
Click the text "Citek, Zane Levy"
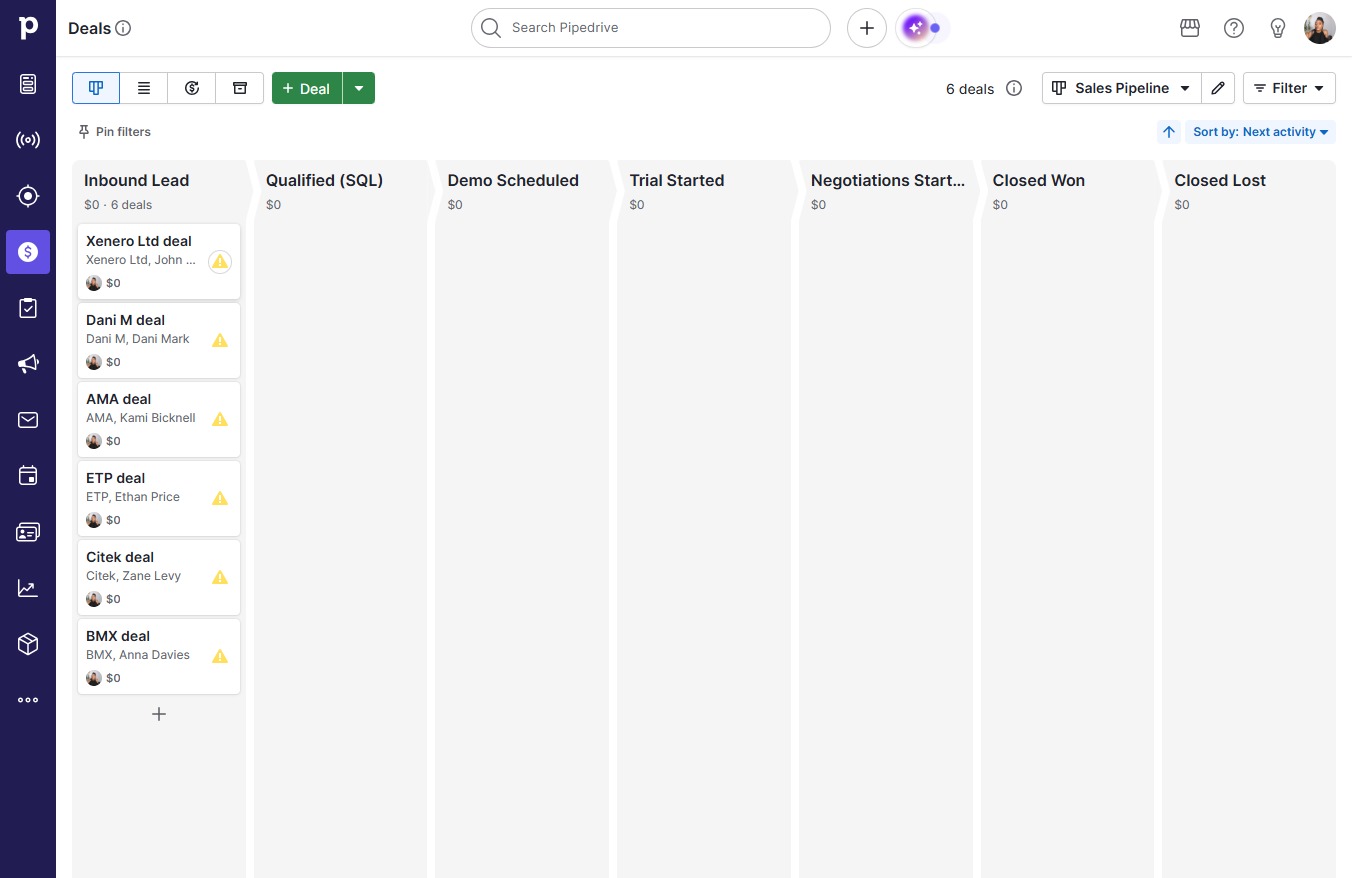134,576
